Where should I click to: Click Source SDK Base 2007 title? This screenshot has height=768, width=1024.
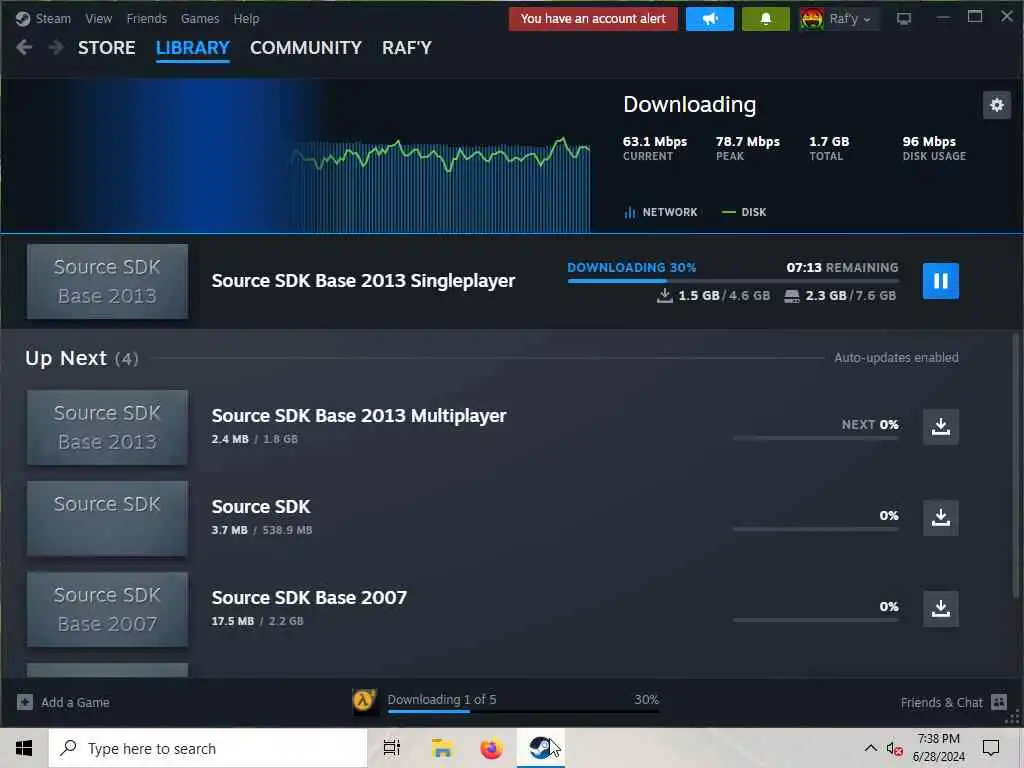(x=309, y=598)
